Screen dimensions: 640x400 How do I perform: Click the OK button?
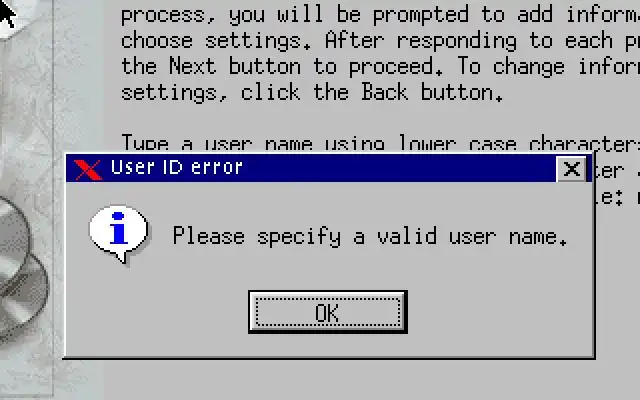[328, 312]
